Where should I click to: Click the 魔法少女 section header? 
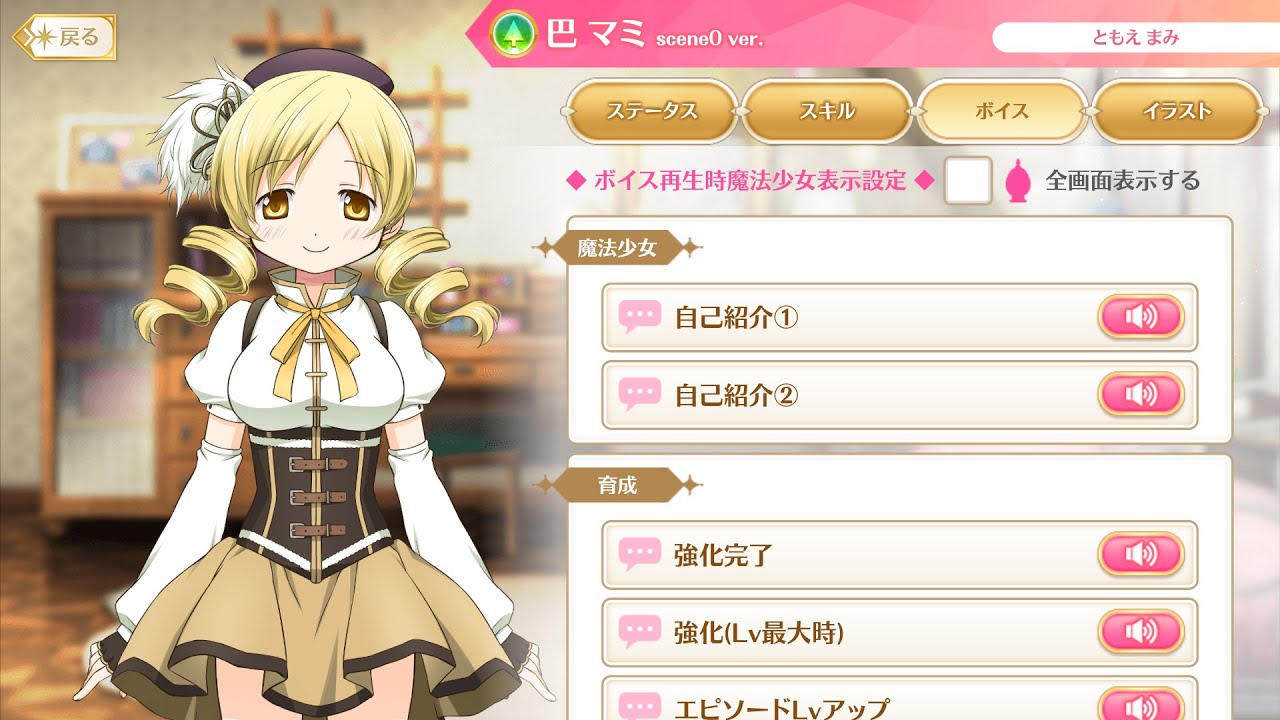618,248
